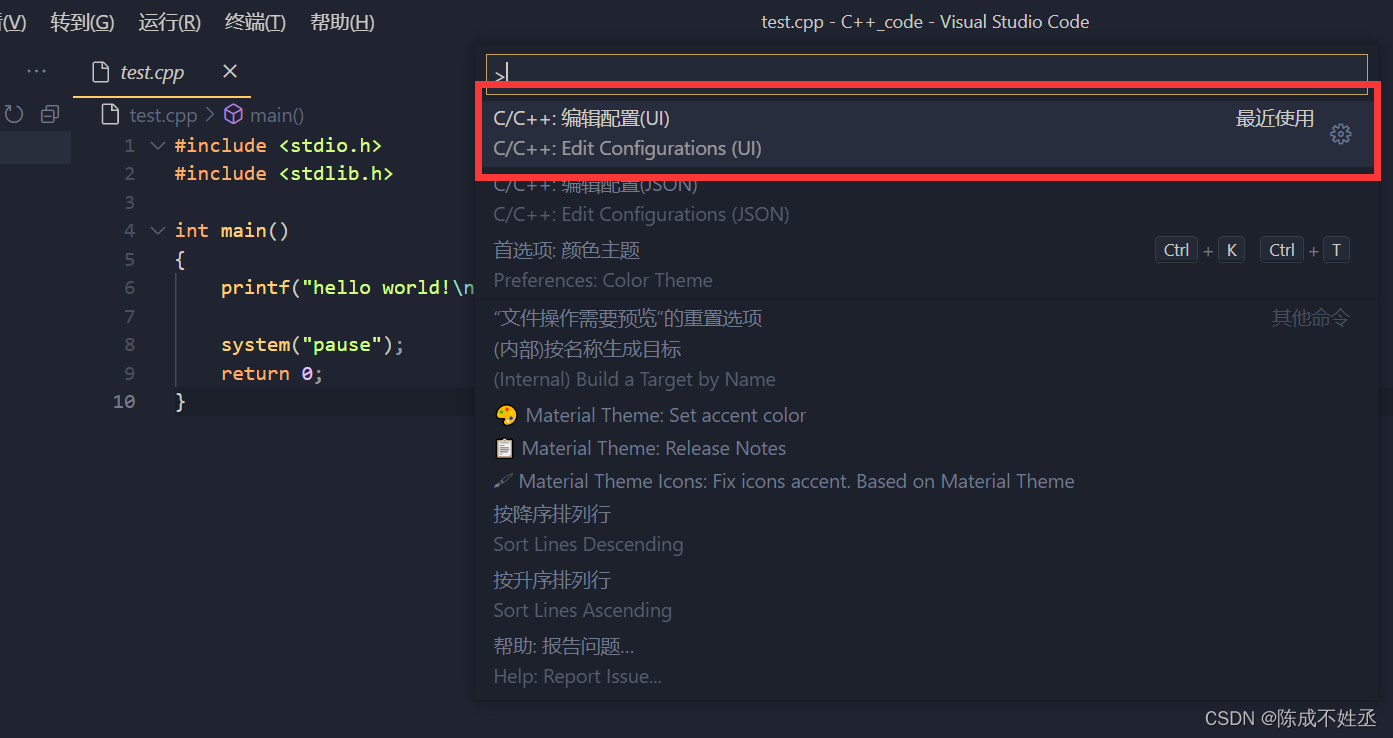The image size is (1393, 738).
Task: Click the cube icon beside main()
Action: (x=234, y=115)
